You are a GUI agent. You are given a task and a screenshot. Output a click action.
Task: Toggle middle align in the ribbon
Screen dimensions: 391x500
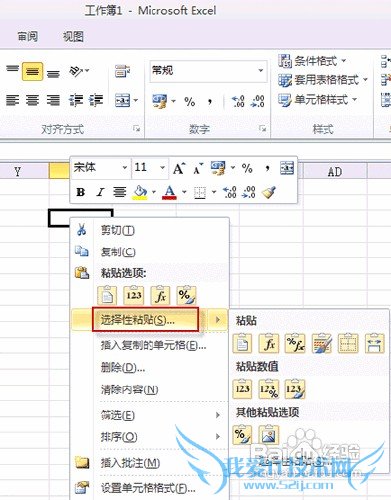(32, 71)
